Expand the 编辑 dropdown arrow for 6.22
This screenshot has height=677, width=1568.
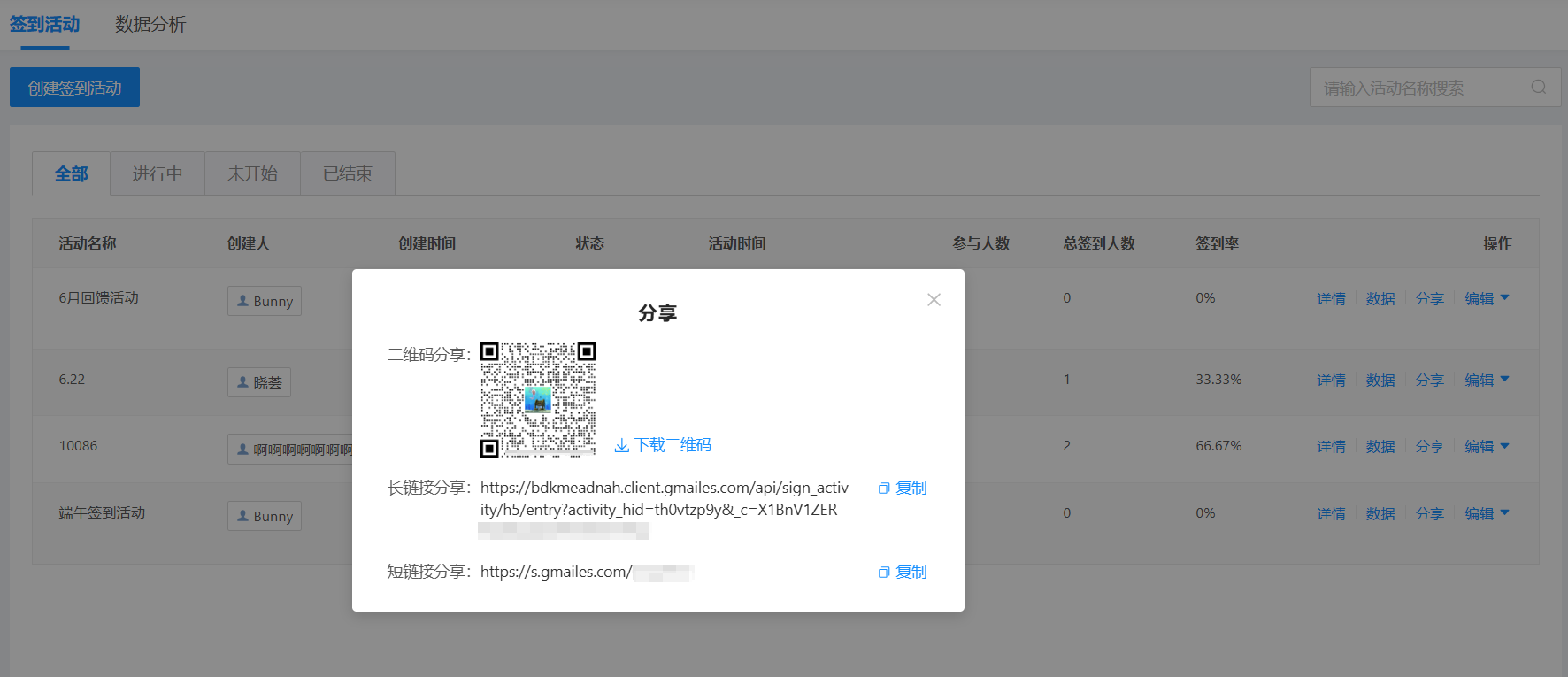click(1505, 380)
